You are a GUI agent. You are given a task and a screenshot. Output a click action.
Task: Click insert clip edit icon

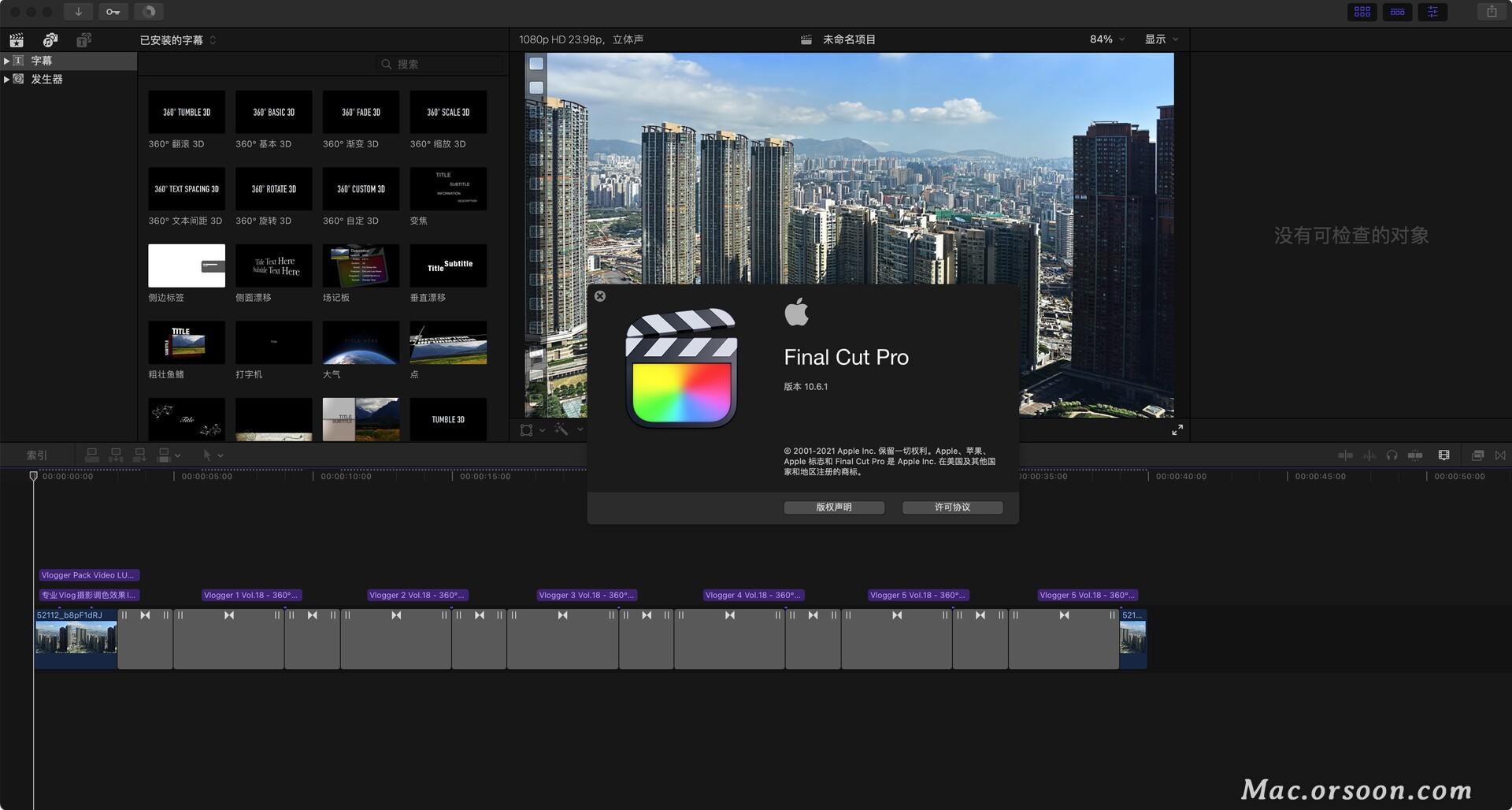116,455
